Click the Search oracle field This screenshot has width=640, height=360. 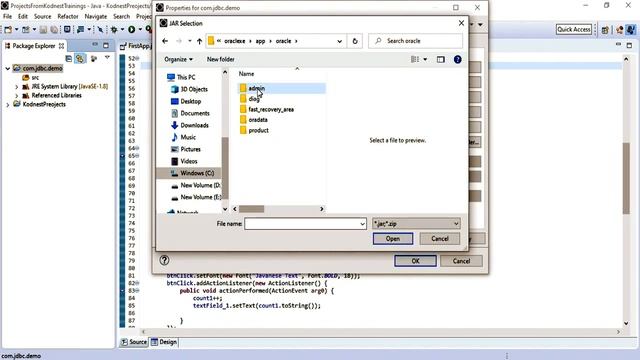point(415,41)
